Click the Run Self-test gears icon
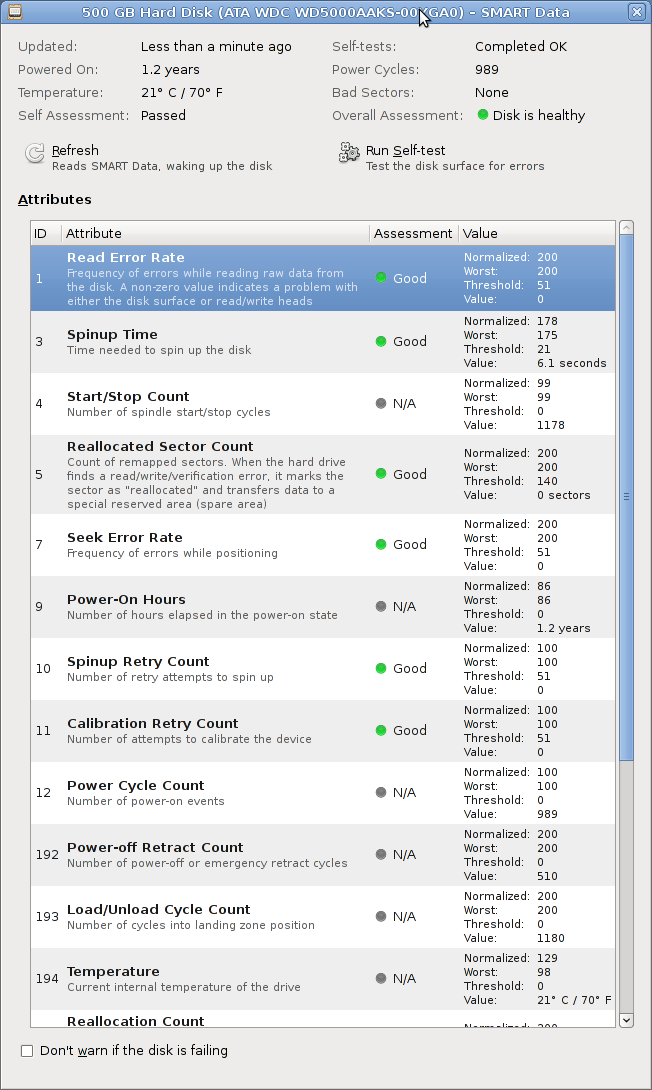Screen dimensions: 652x1090 click(x=349, y=153)
